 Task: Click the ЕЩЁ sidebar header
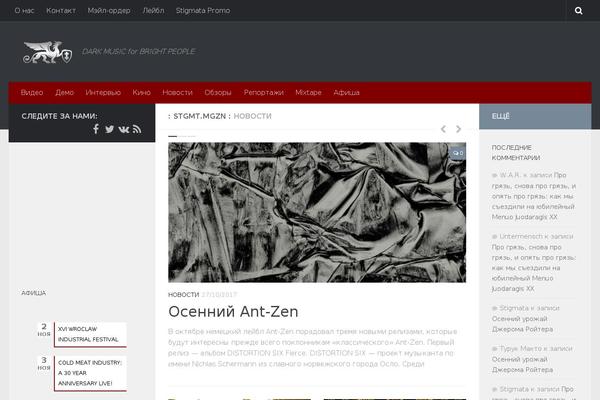tap(501, 116)
